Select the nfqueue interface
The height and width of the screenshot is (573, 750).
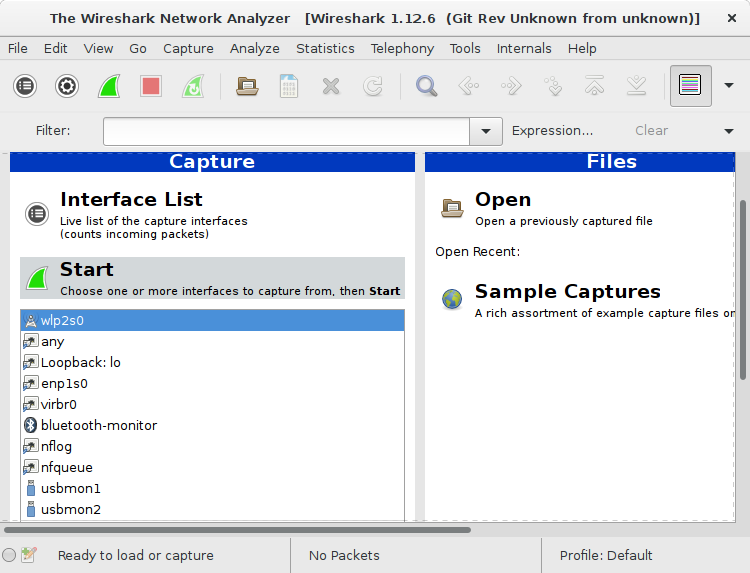[212, 467]
